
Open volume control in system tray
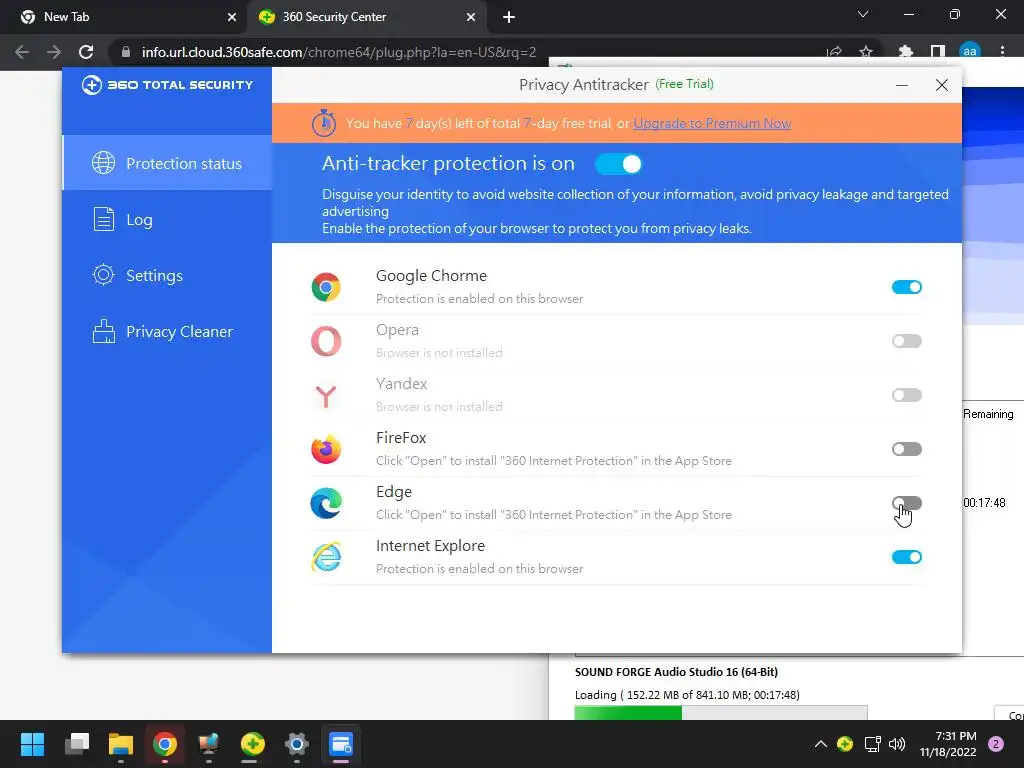[x=897, y=744]
